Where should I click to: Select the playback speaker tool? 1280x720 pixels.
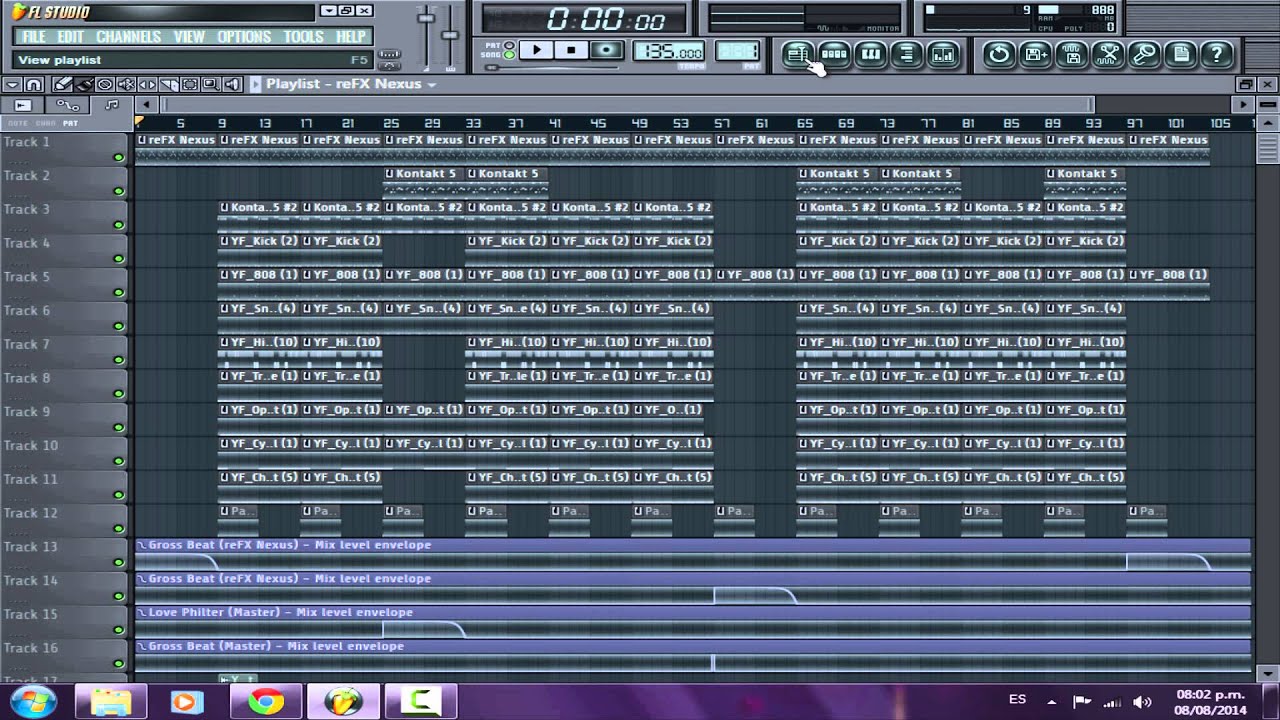(232, 84)
